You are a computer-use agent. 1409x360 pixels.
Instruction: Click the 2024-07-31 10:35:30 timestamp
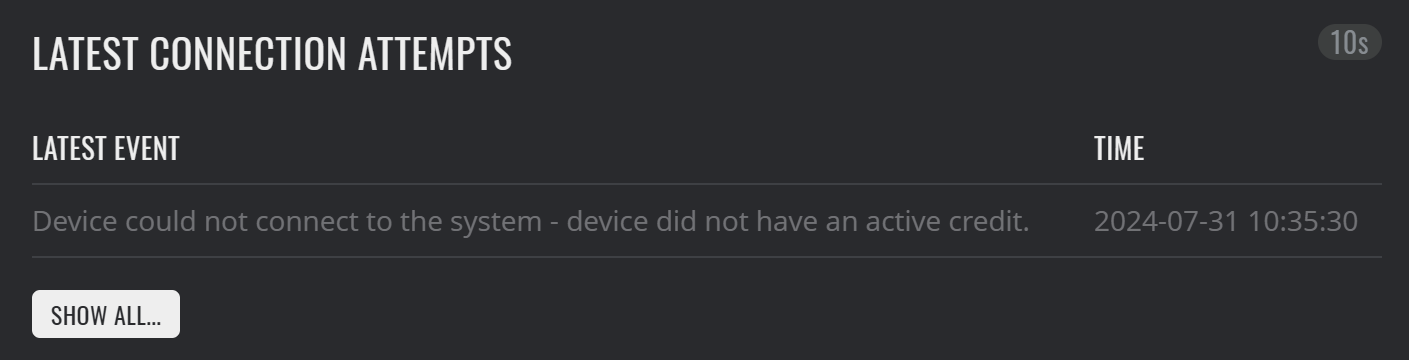(x=1226, y=221)
